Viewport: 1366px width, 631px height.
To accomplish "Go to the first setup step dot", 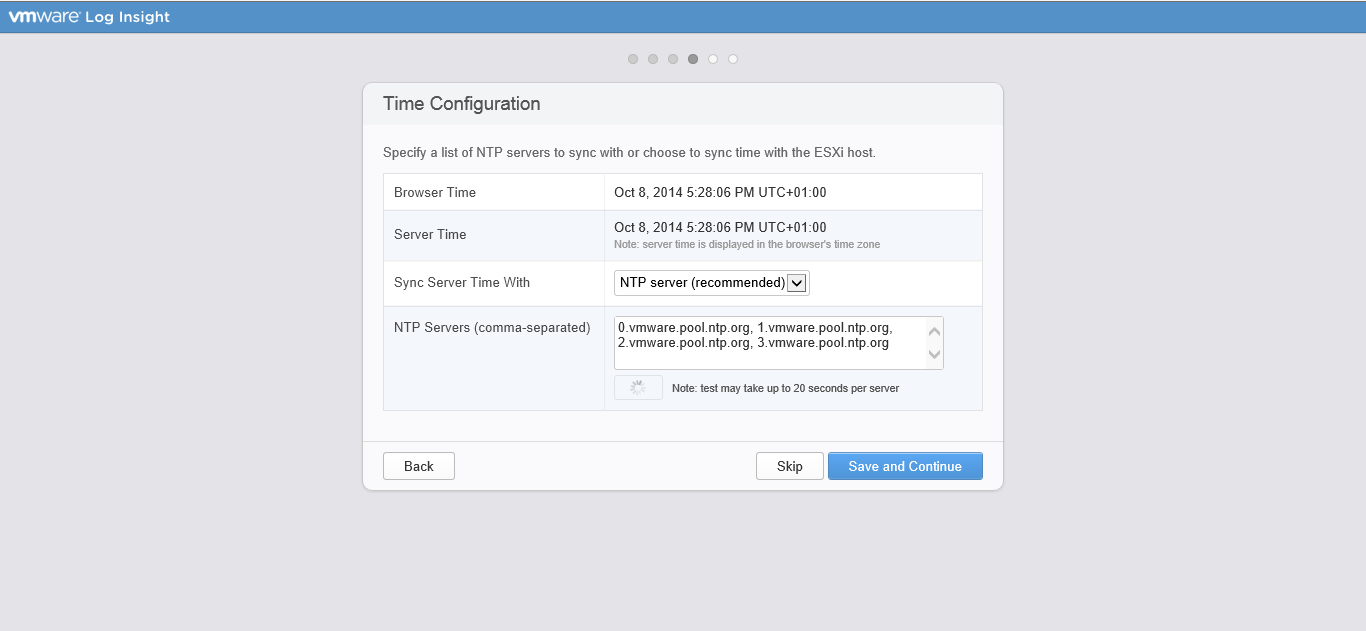I will [633, 59].
